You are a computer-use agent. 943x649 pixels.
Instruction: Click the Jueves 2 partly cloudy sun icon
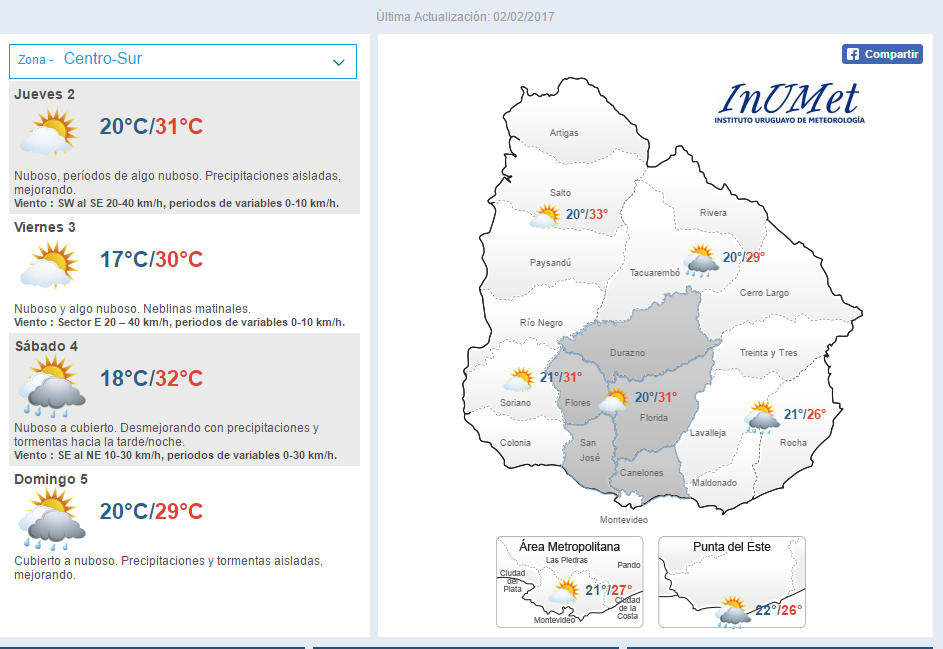click(x=49, y=132)
